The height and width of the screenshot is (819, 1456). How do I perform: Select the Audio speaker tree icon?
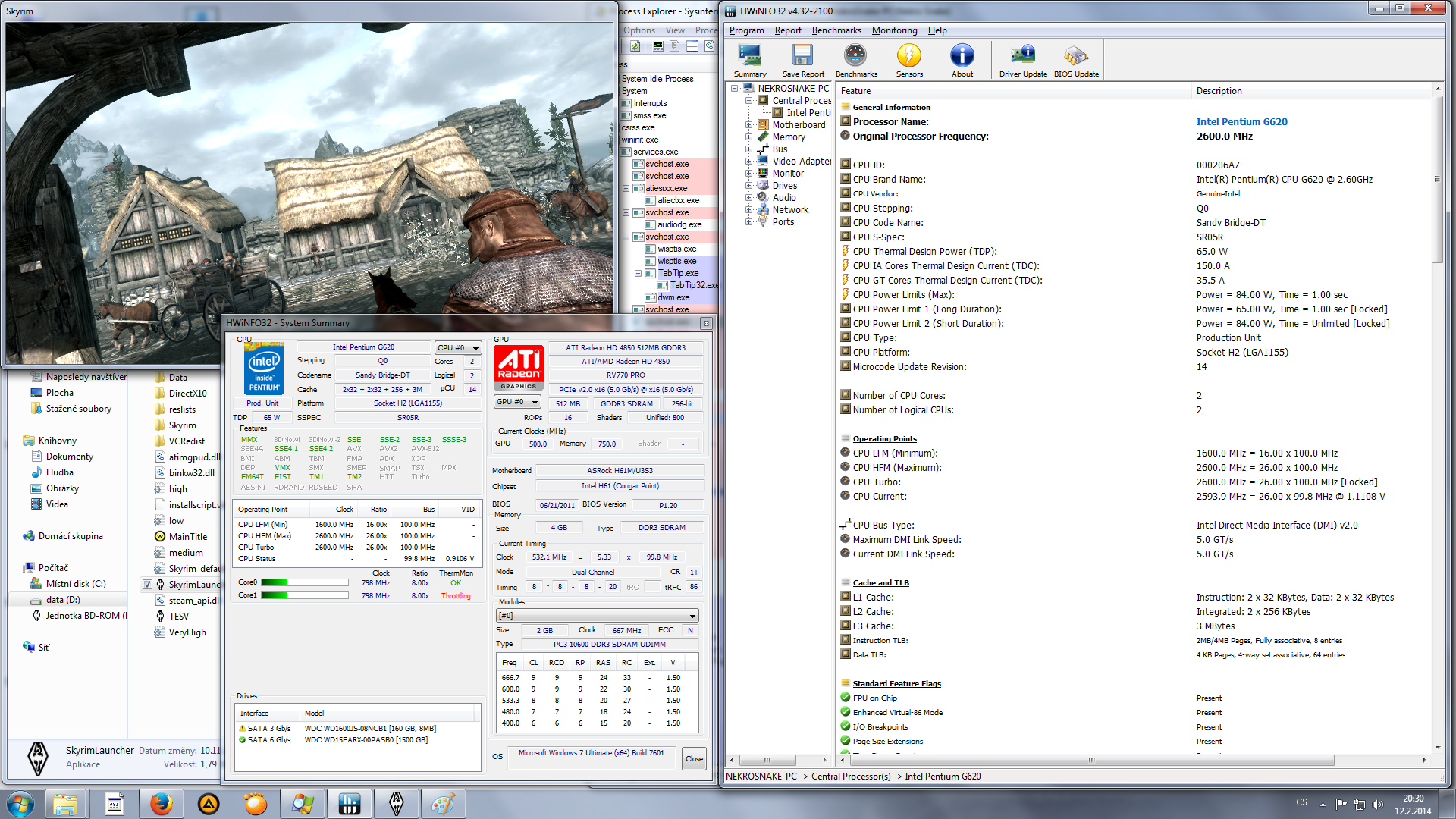coord(763,198)
